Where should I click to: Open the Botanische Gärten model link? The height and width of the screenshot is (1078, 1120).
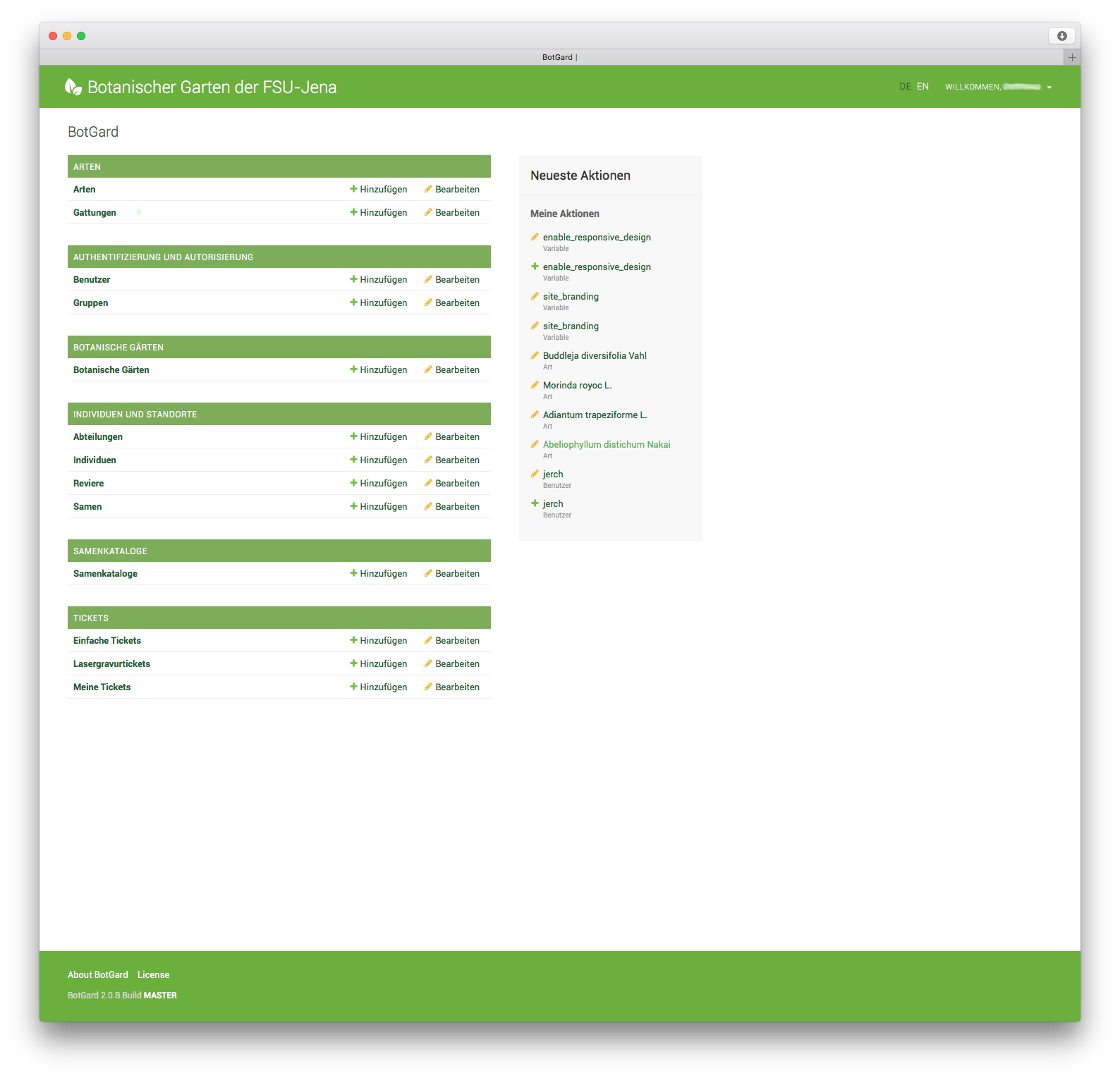(x=111, y=369)
